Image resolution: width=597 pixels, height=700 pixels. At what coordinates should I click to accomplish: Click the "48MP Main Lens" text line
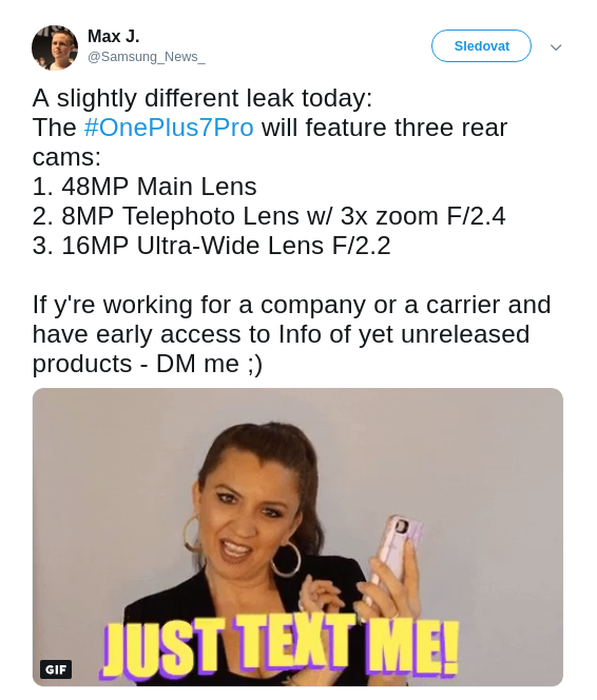tap(145, 186)
